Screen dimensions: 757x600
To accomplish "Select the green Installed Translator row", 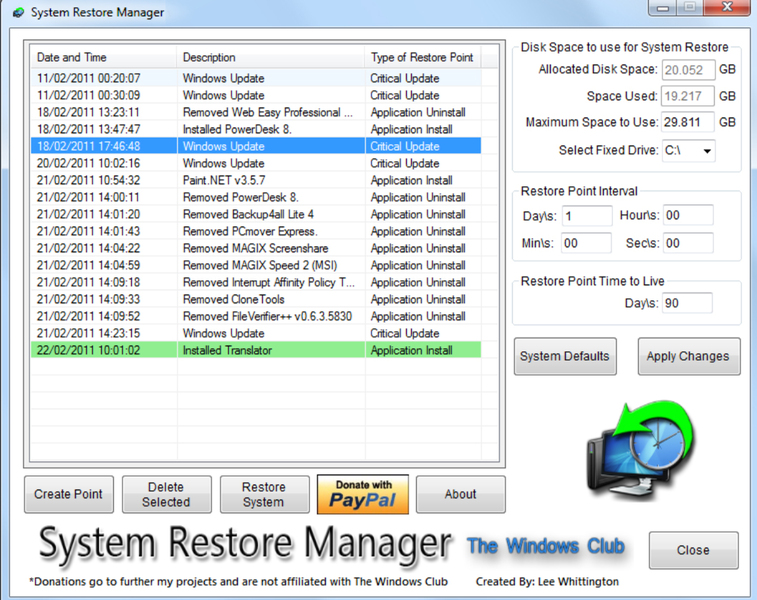I will (x=256, y=350).
